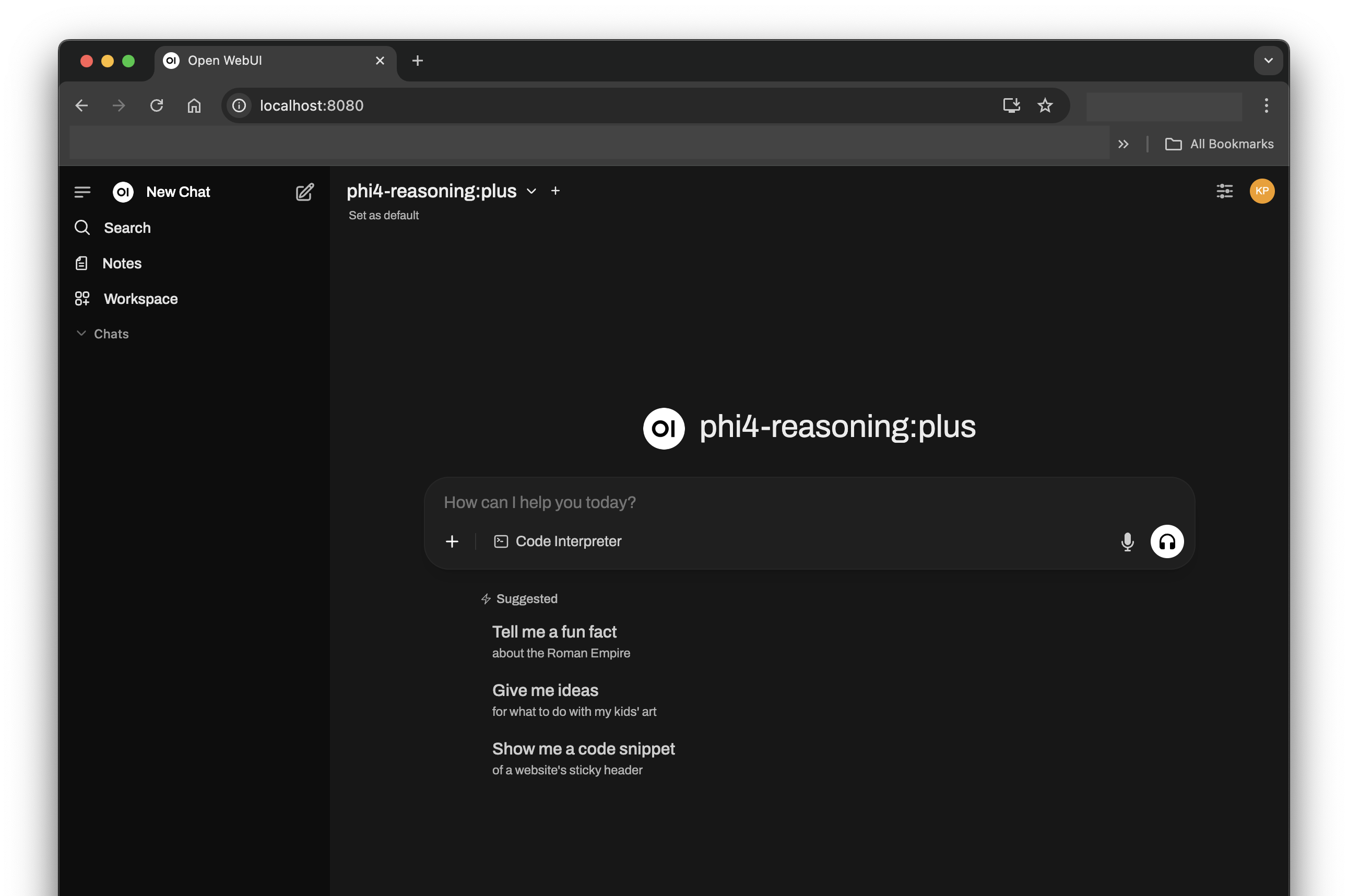Pick 'Show me a code snippet' suggestion
The image size is (1348, 896).
tap(583, 758)
